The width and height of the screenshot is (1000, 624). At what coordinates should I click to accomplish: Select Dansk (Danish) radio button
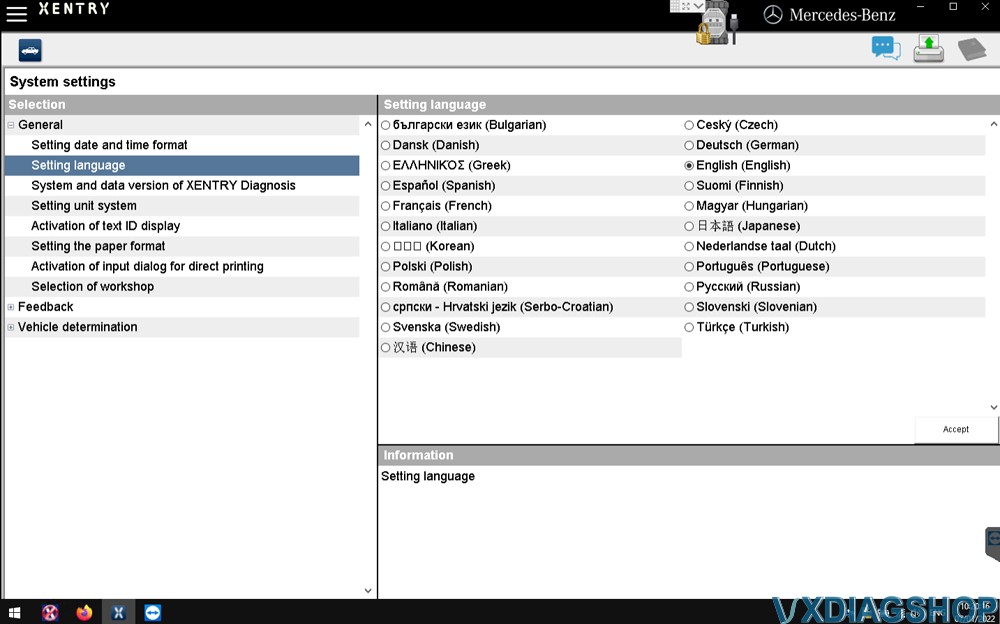[x=385, y=145]
